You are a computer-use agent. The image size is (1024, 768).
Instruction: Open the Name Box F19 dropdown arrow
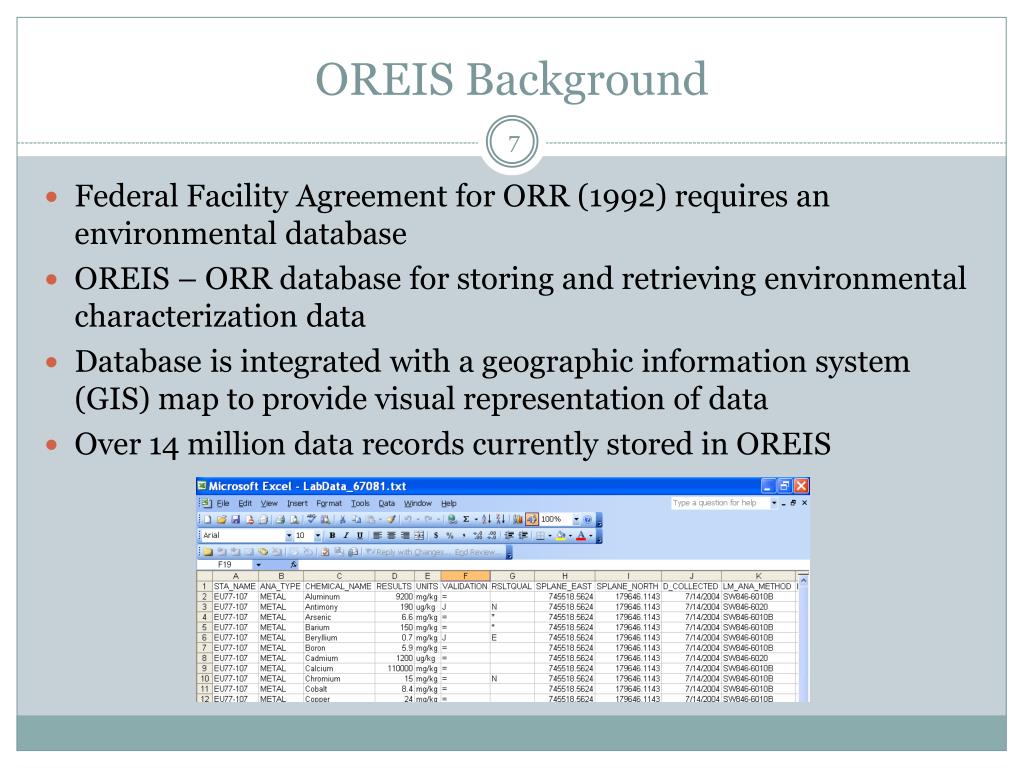pyautogui.click(x=259, y=564)
